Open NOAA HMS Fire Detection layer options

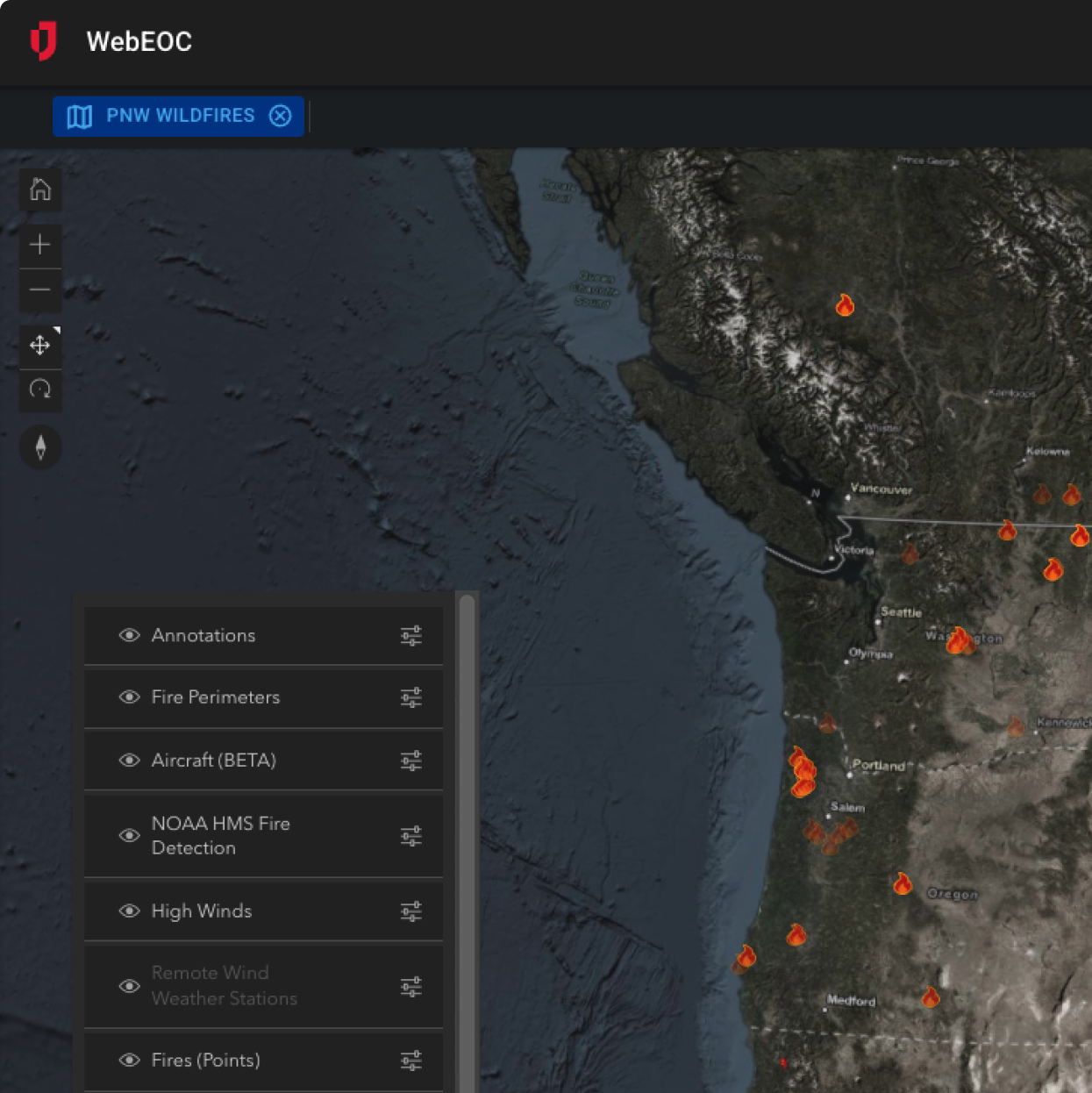pos(410,836)
